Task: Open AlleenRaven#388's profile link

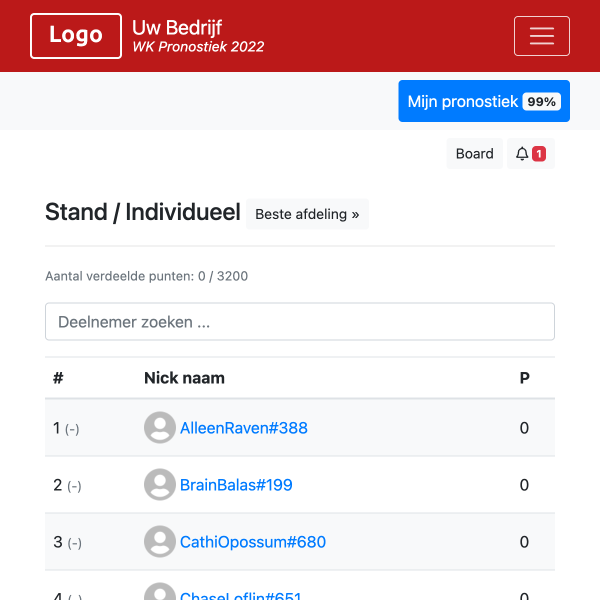Action: coord(244,428)
